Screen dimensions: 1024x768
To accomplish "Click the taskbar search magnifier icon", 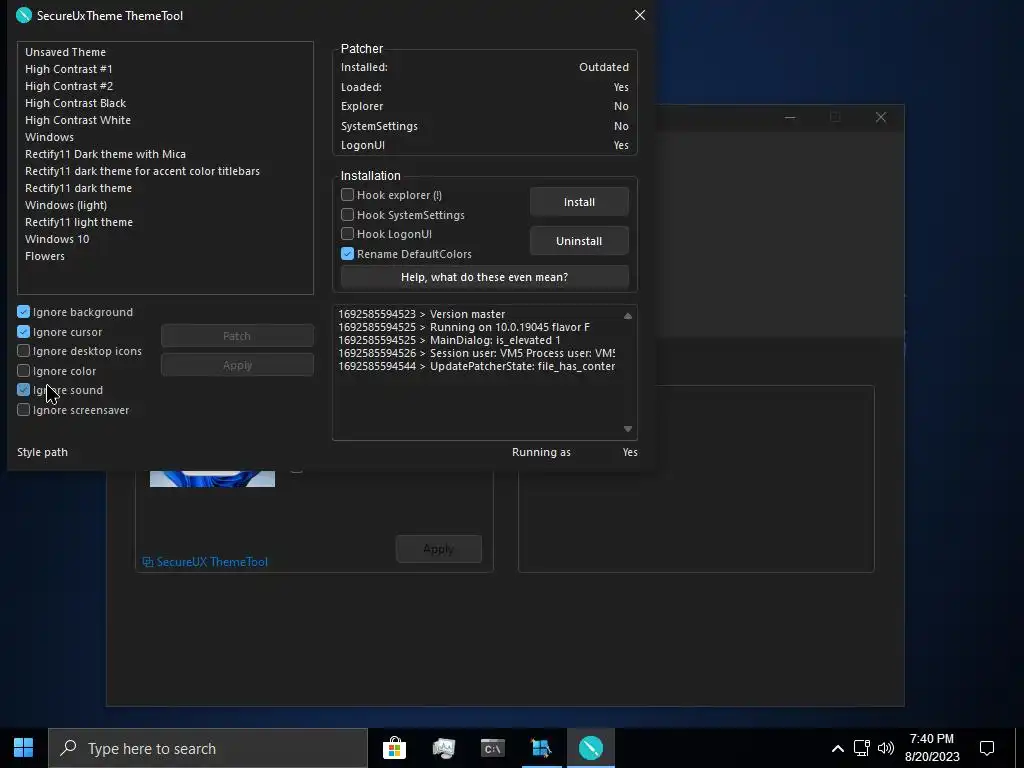I will click(x=69, y=747).
